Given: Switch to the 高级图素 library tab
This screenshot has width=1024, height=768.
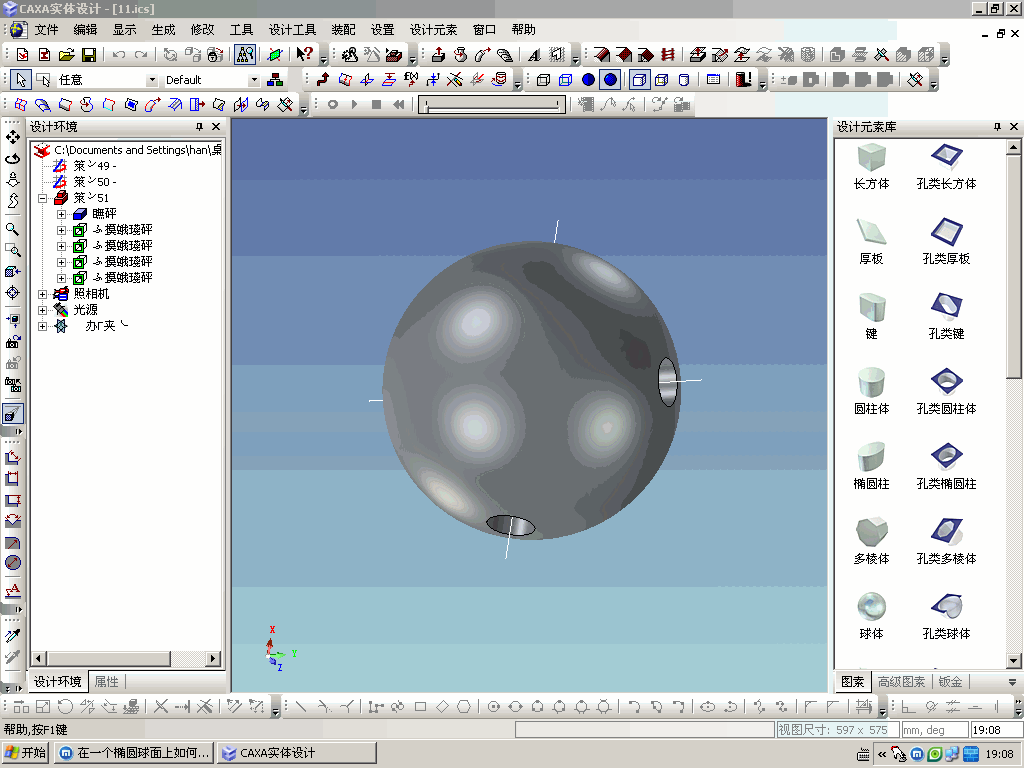Looking at the screenshot, I should click(x=901, y=682).
